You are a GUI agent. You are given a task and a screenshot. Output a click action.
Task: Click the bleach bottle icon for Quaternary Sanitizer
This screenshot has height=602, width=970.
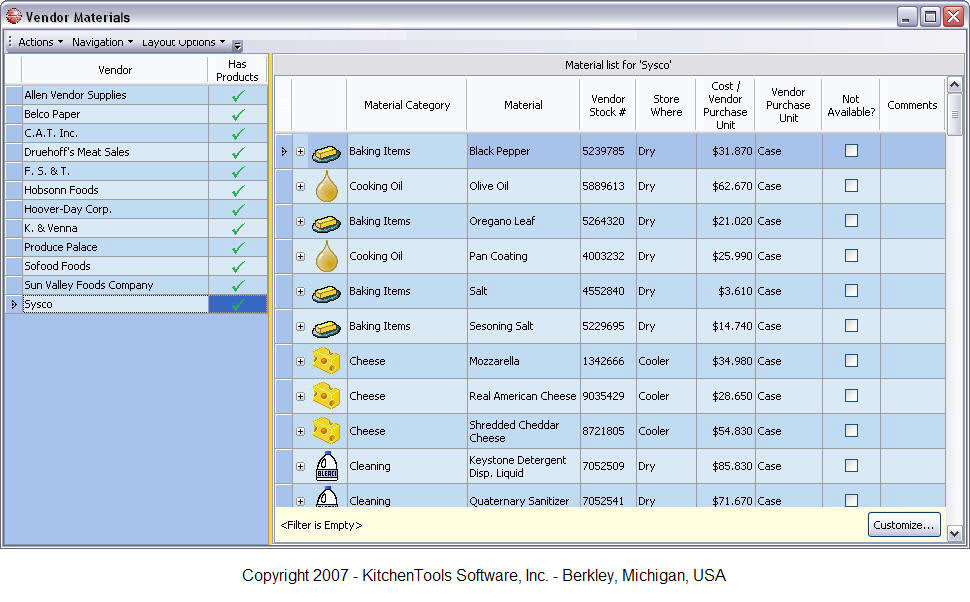point(327,497)
